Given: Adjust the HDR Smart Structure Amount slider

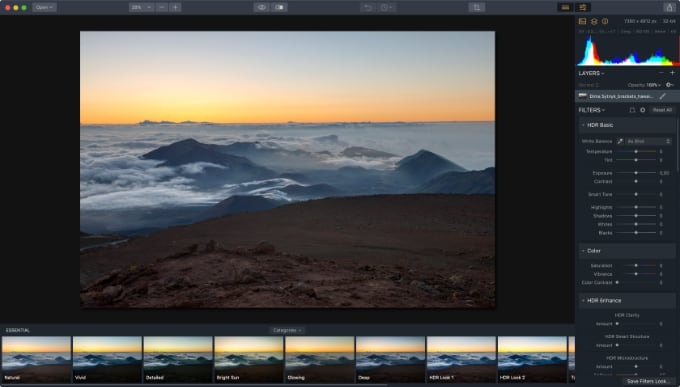Looking at the screenshot, I should tap(636, 345).
